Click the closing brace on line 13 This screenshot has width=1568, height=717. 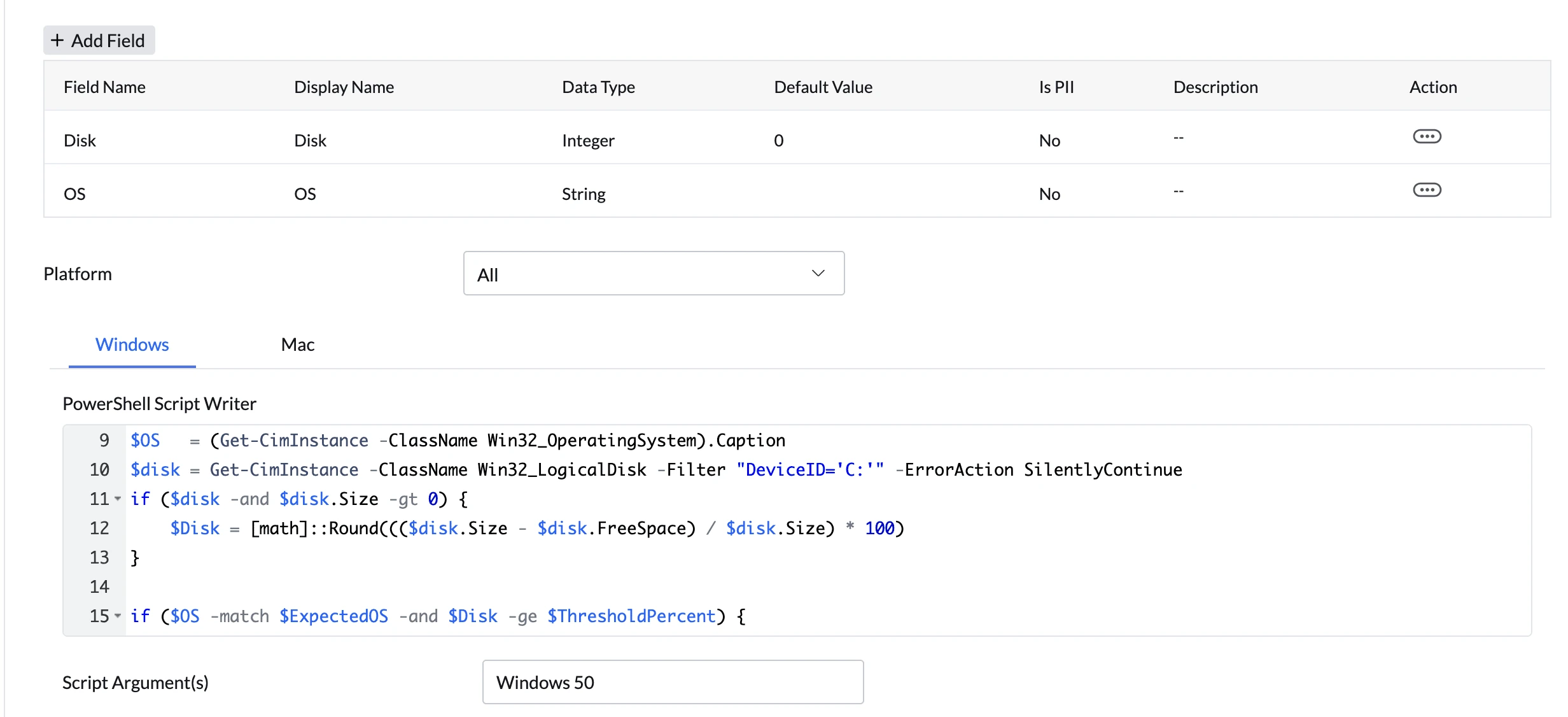click(x=135, y=558)
